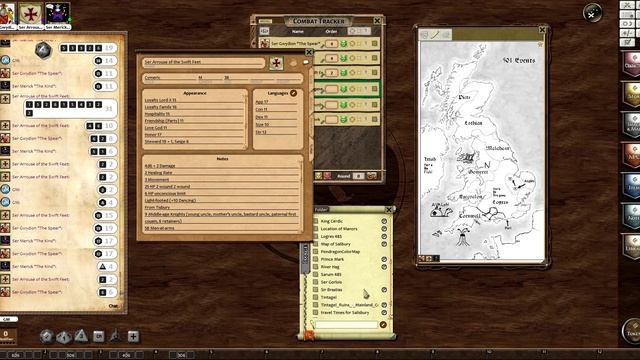Open the Tintagel image entry
The height and width of the screenshot is (360, 640).
(x=329, y=298)
